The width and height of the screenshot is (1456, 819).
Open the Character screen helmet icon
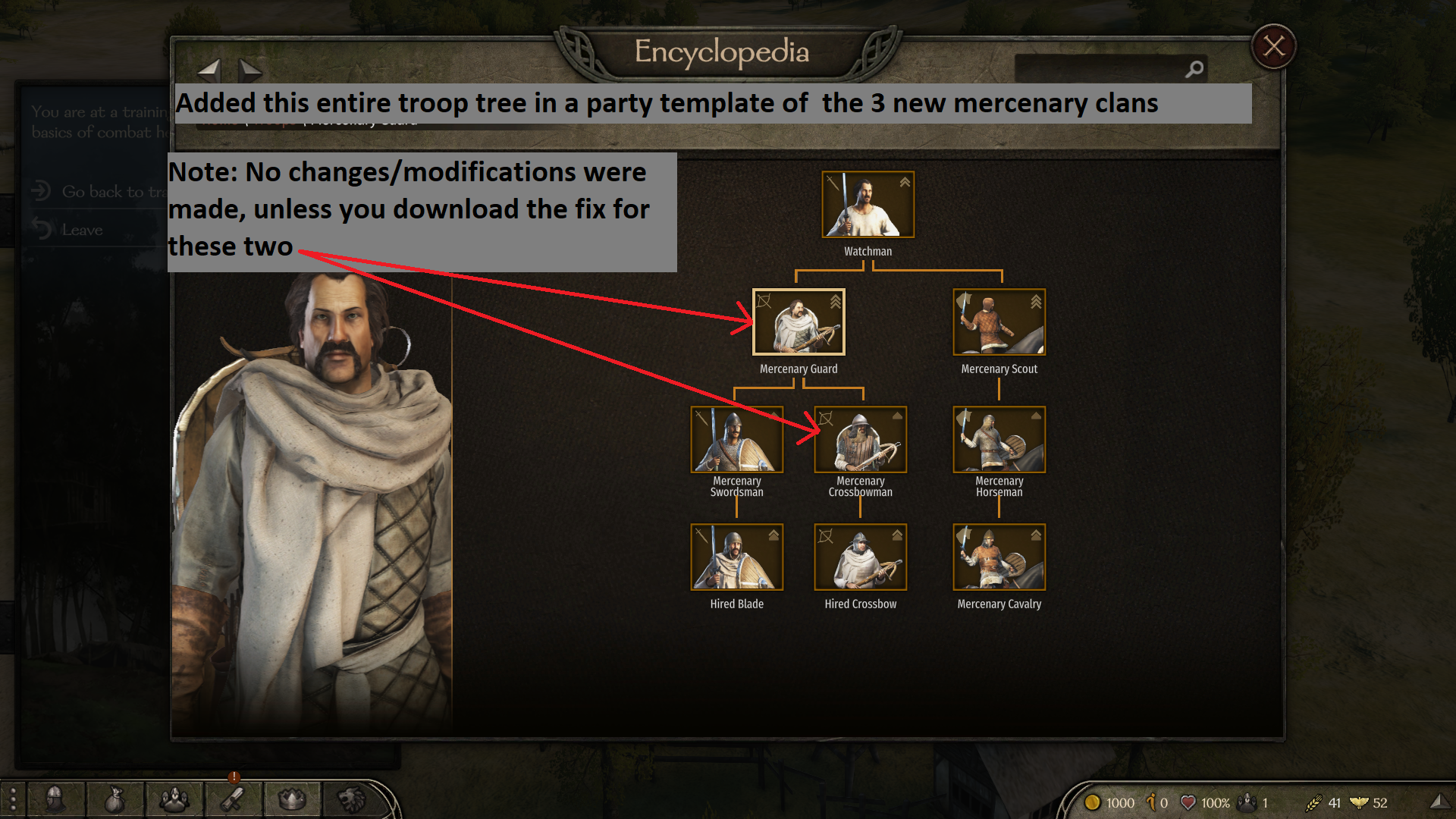55,799
